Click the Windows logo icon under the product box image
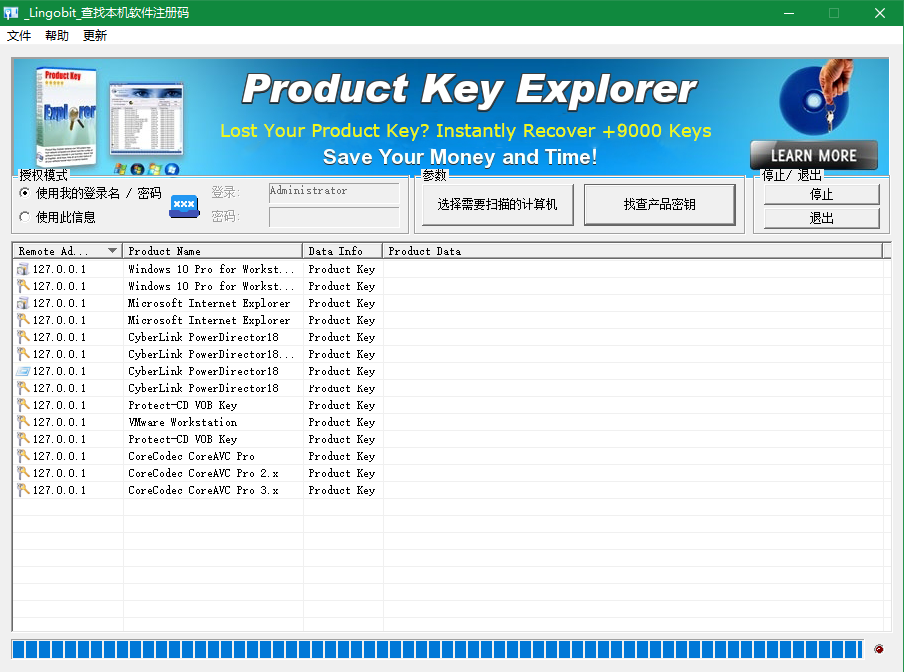 click(x=121, y=168)
